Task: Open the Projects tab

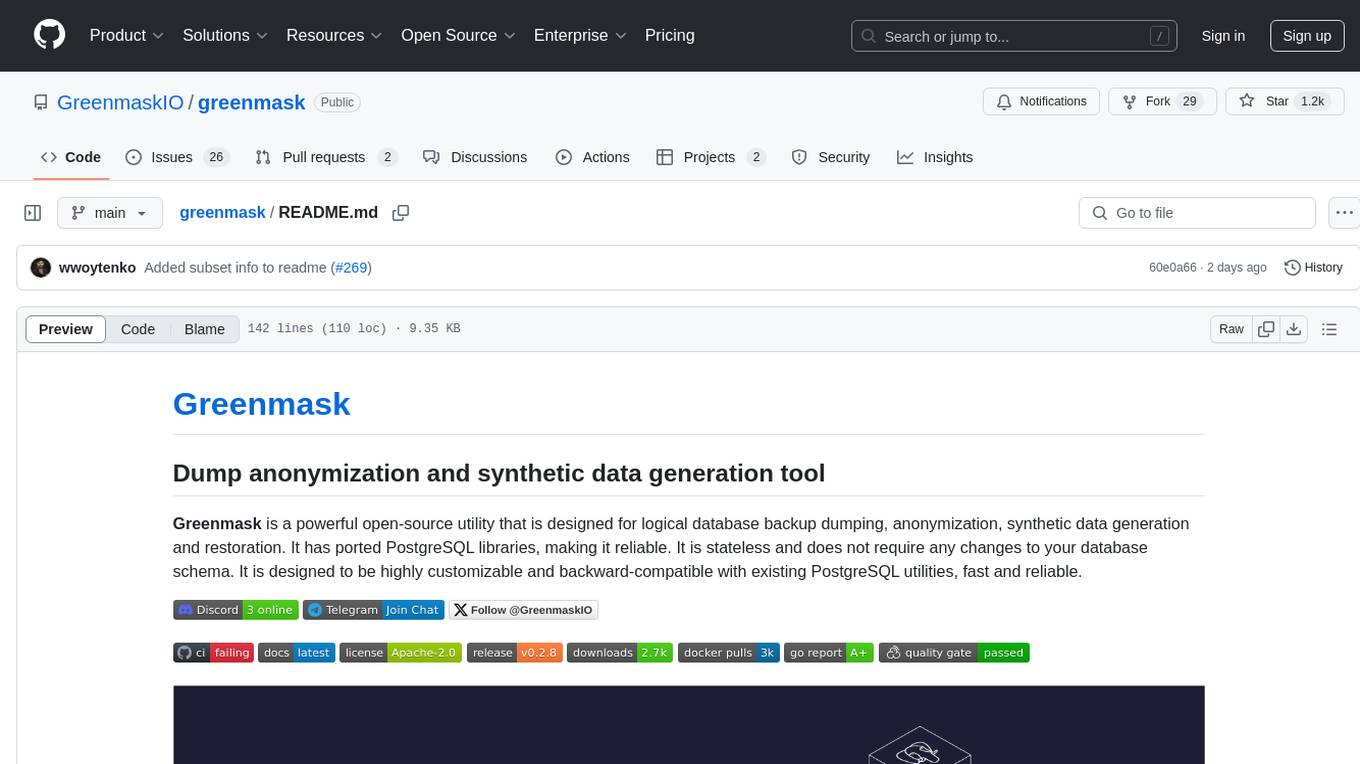Action: point(711,157)
